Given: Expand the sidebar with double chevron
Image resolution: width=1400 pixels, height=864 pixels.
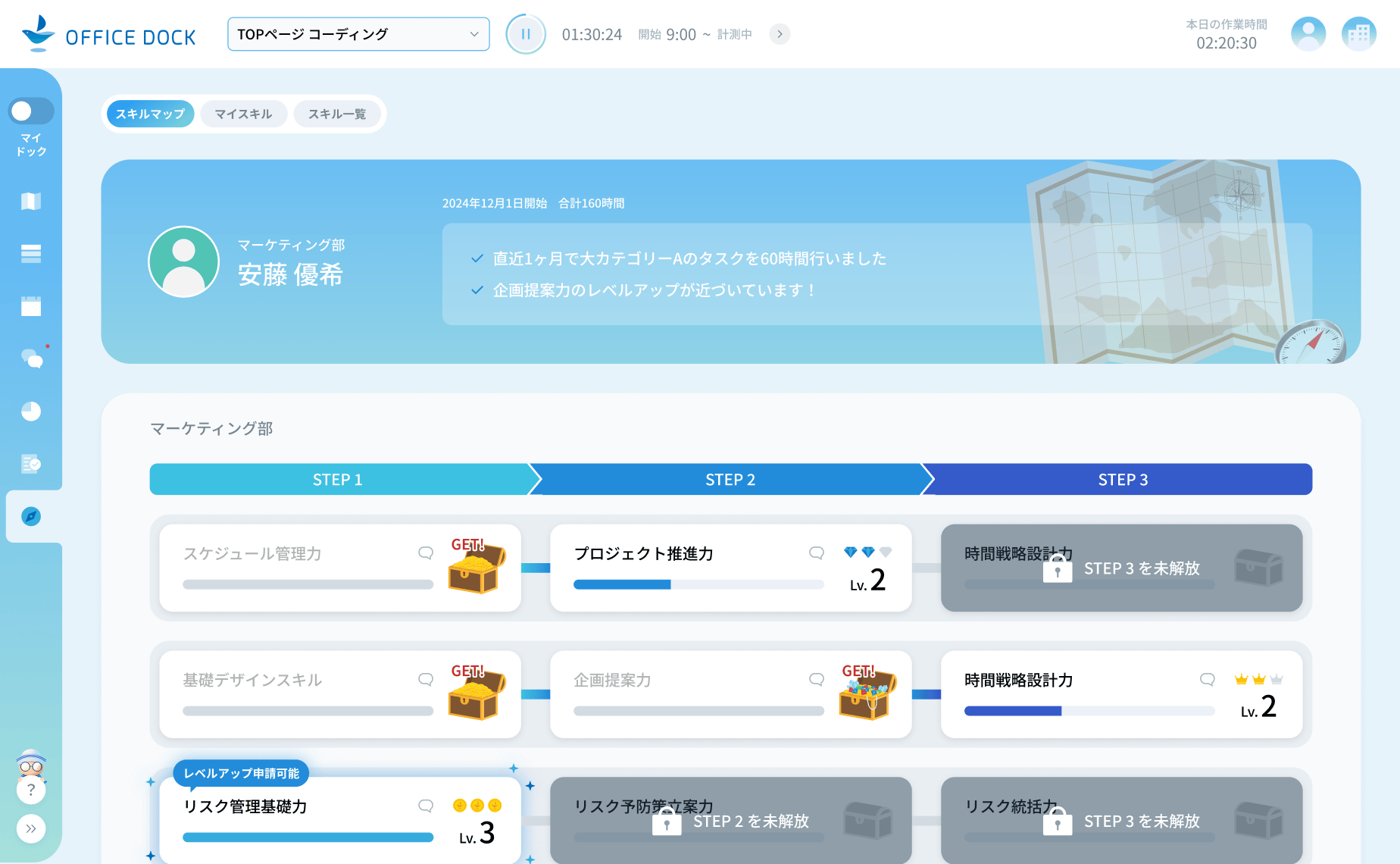Looking at the screenshot, I should pos(31,828).
